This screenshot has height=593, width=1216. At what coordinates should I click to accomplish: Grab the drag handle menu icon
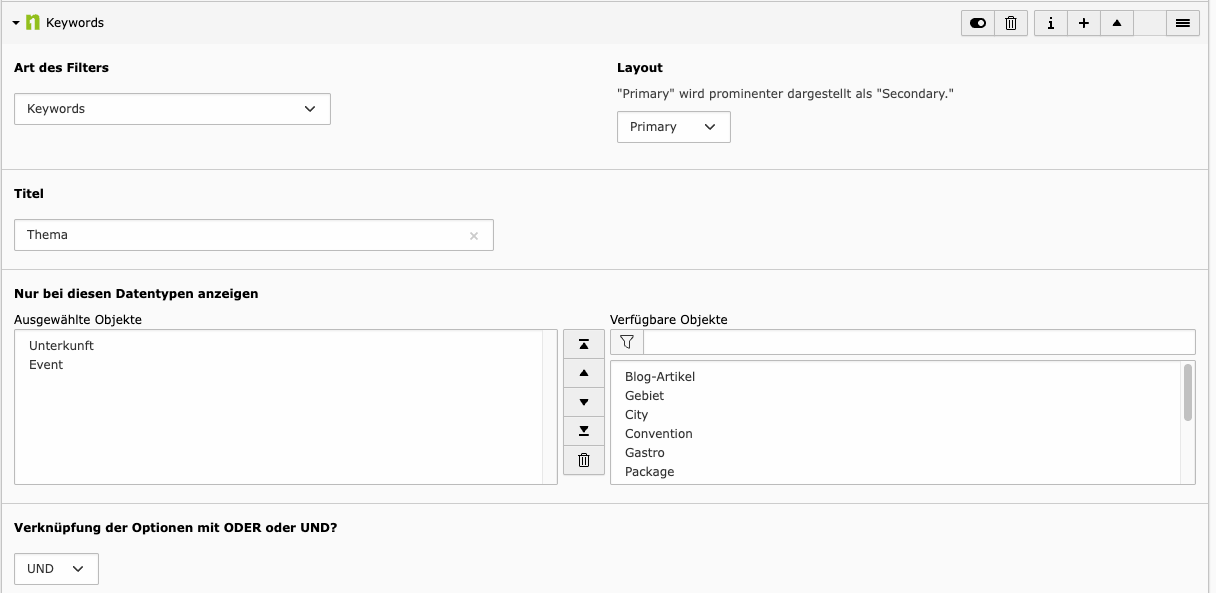pos(1183,23)
